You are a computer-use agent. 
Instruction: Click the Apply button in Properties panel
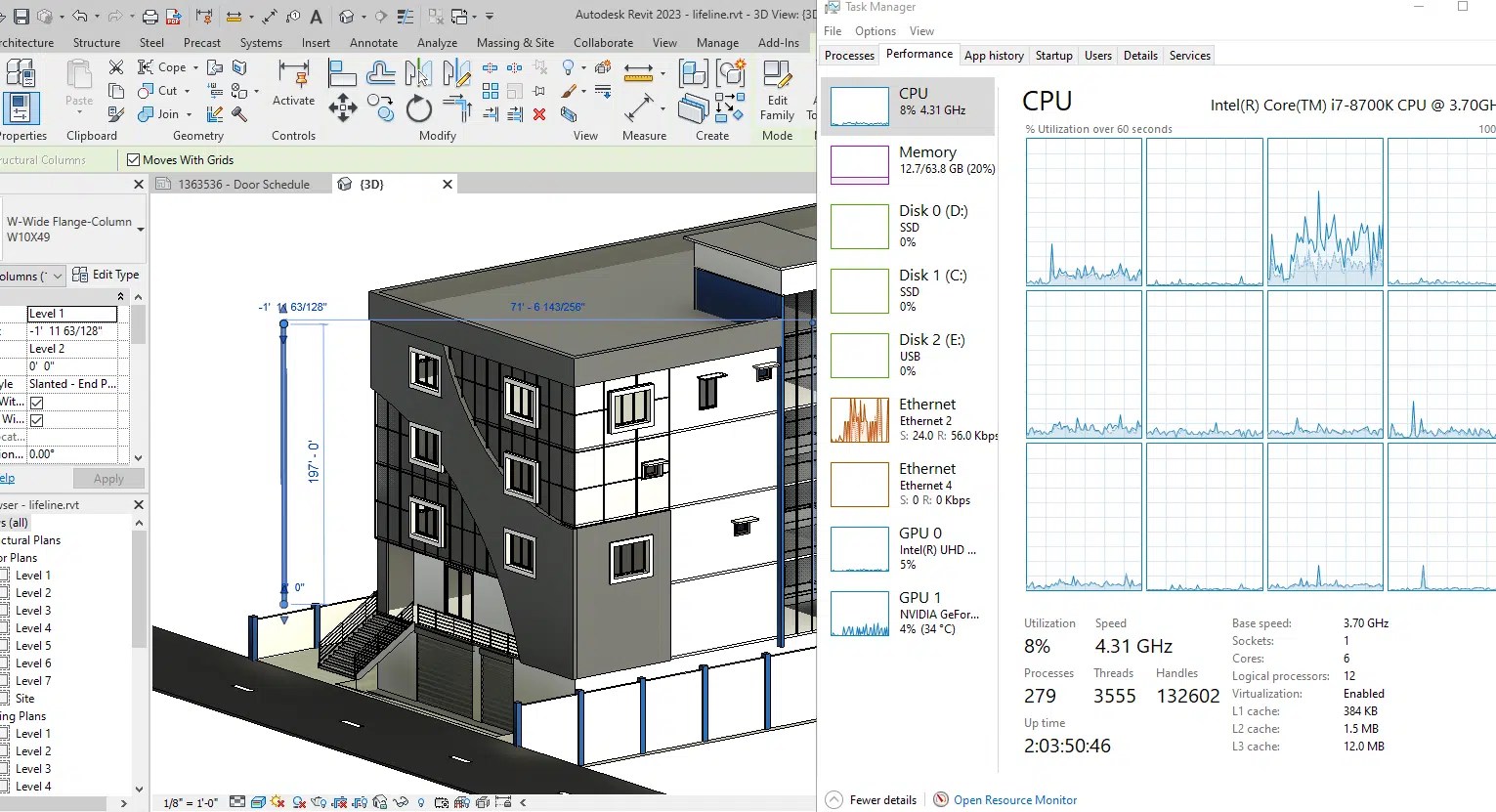click(108, 478)
